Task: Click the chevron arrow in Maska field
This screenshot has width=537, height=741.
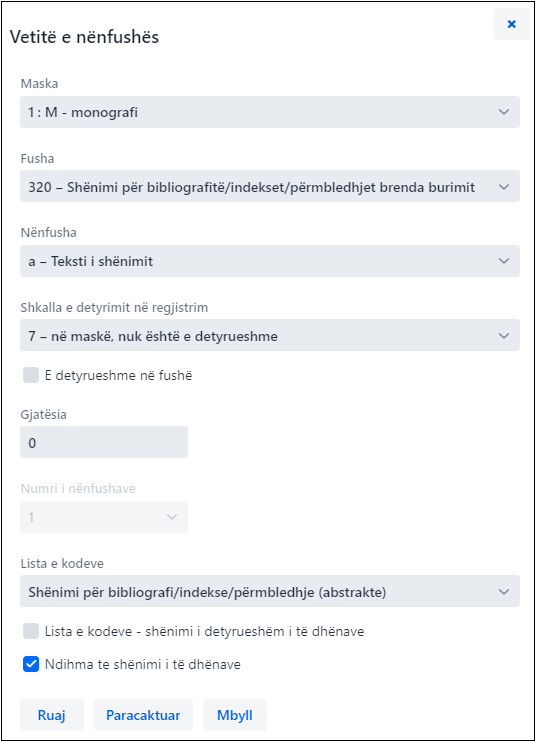Action: (504, 112)
